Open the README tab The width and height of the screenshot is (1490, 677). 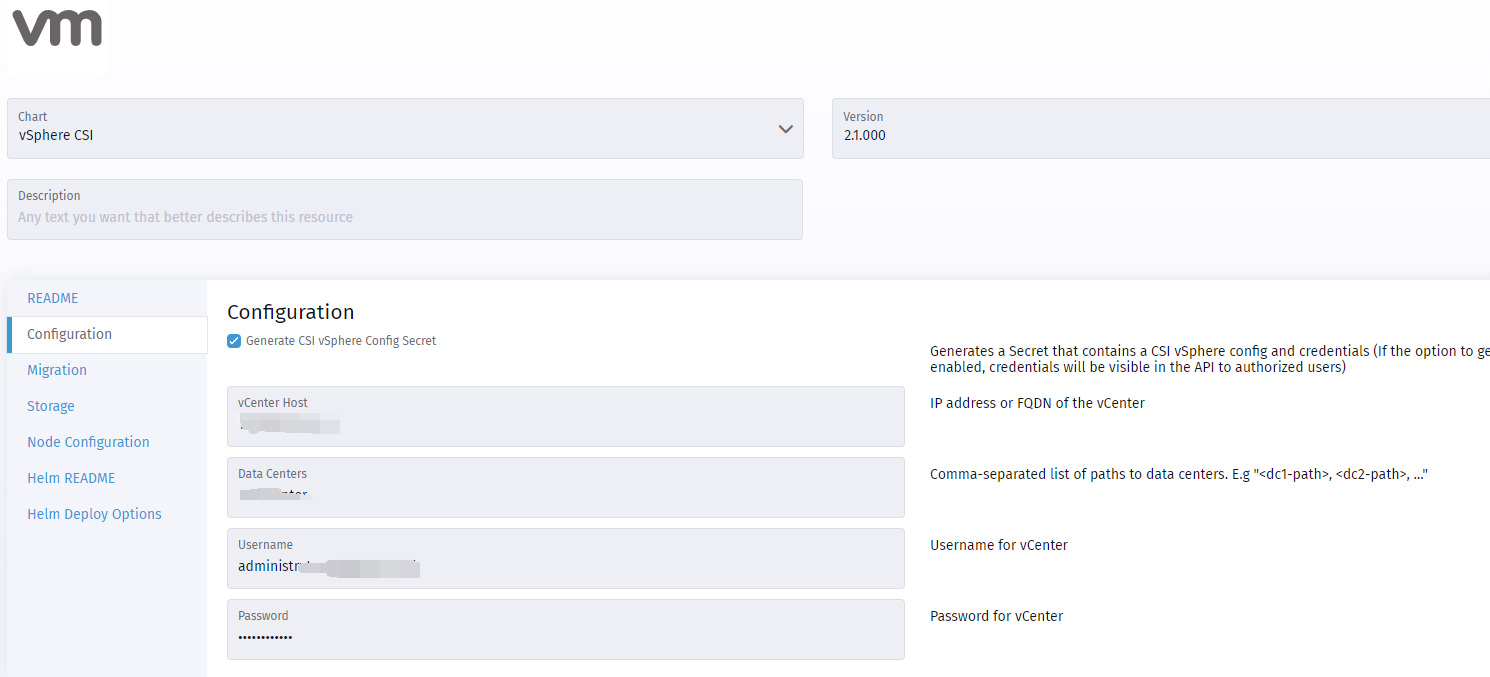point(53,298)
